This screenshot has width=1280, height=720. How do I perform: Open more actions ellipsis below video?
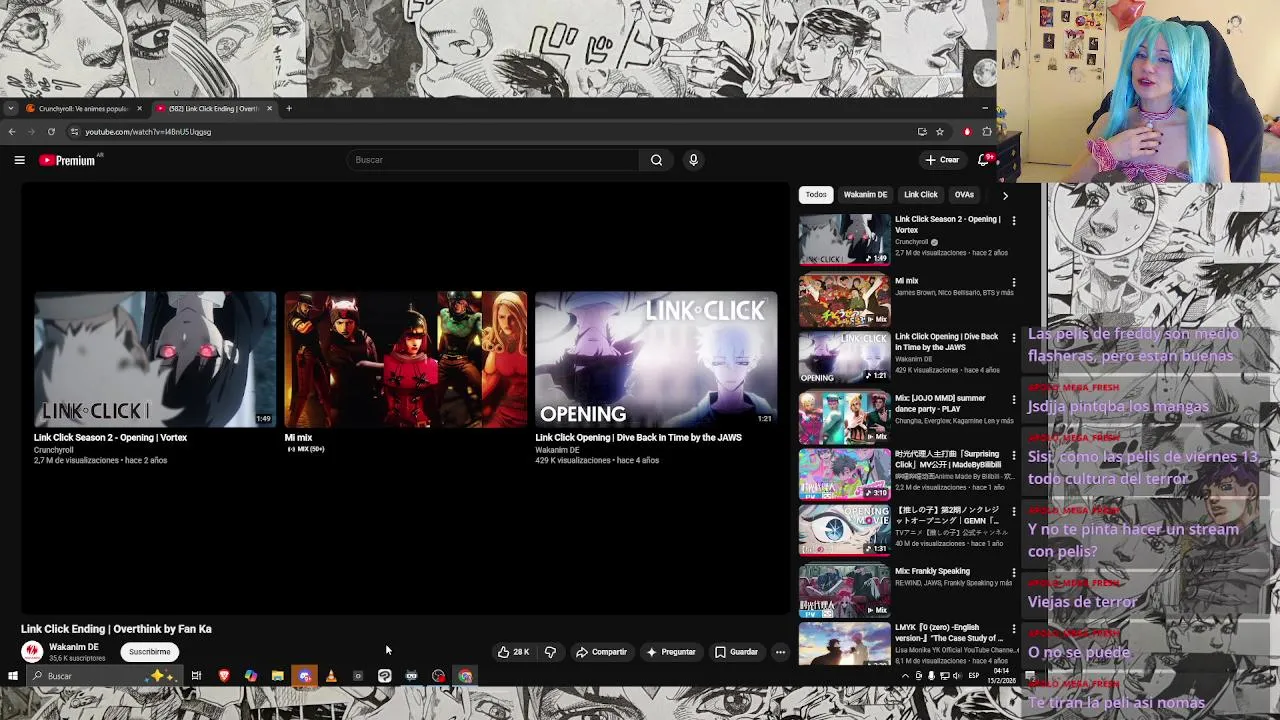click(780, 652)
